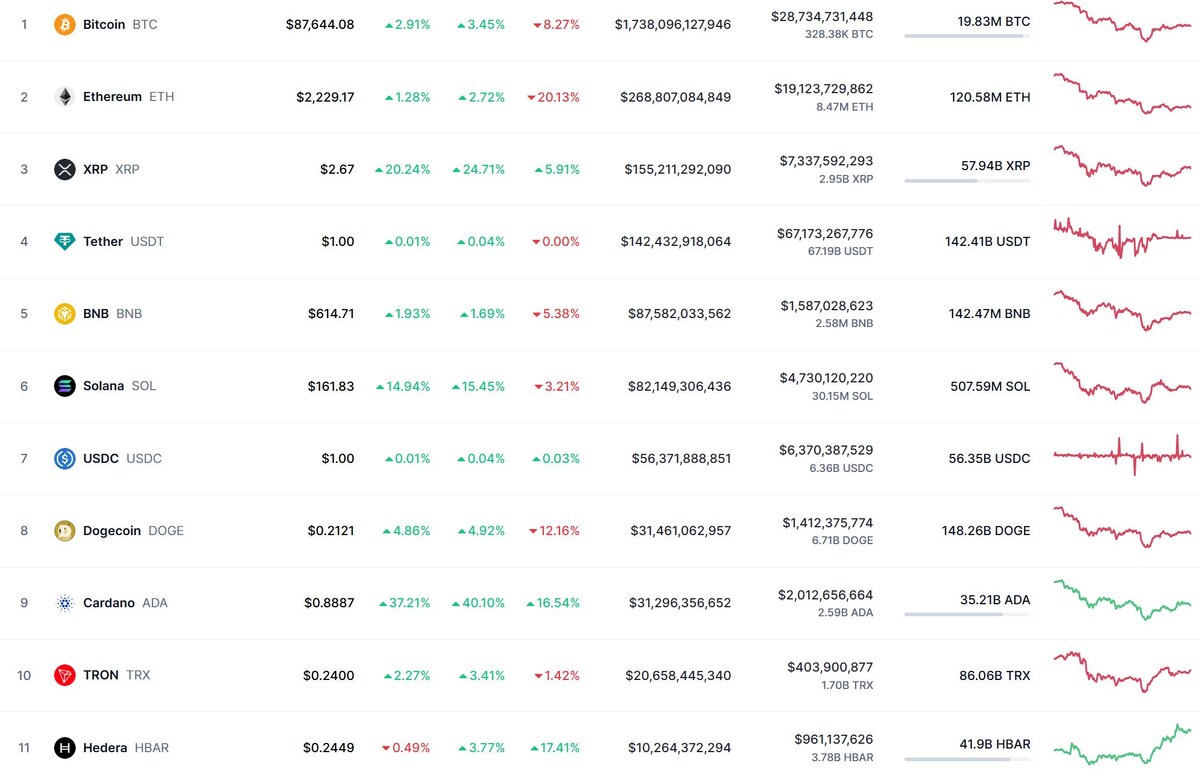Open the Ethereum ETH name link
Image resolution: width=1200 pixels, height=778 pixels.
(x=113, y=96)
